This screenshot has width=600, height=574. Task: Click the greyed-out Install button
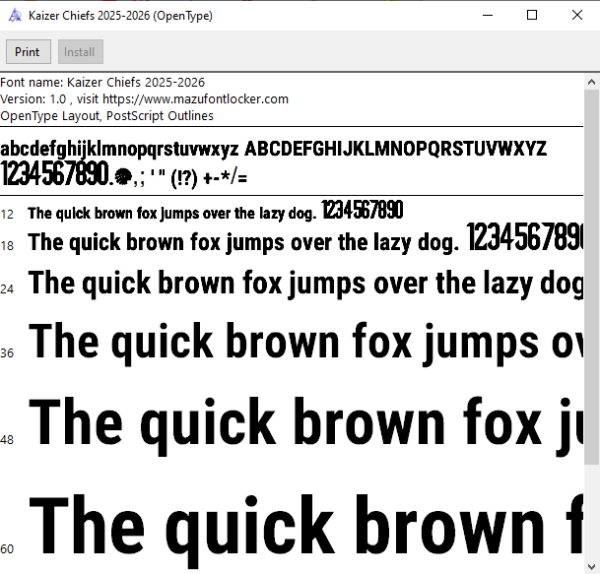(80, 52)
